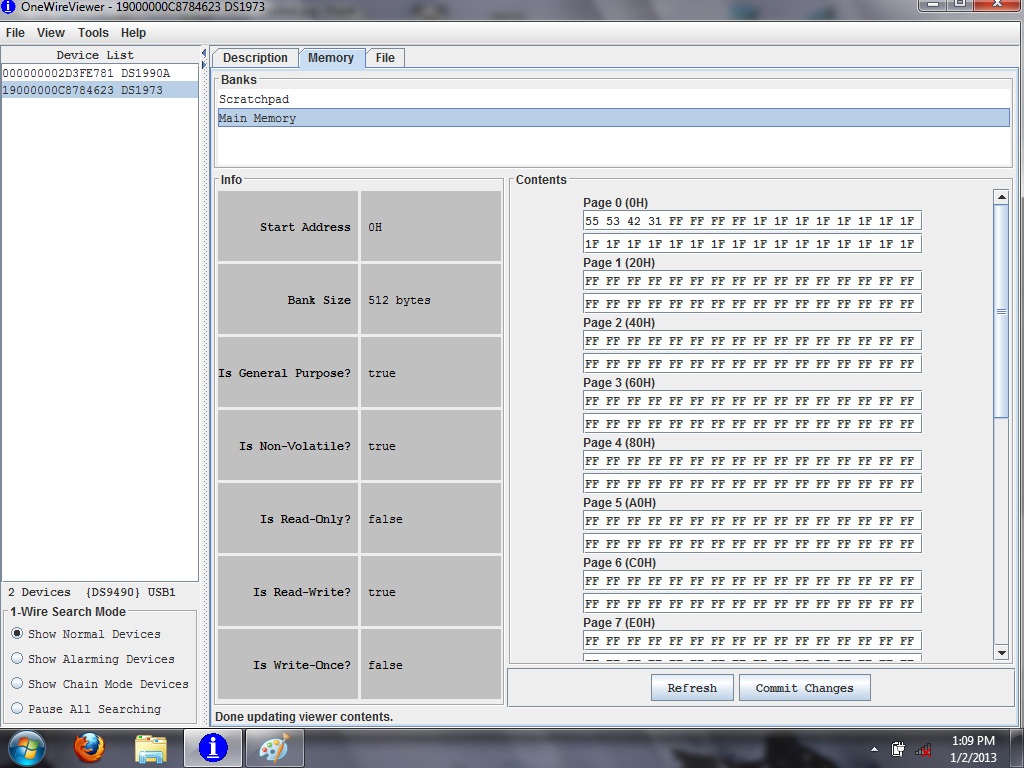Switch to the File tab
Viewport: 1024px width, 768px height.
click(385, 57)
